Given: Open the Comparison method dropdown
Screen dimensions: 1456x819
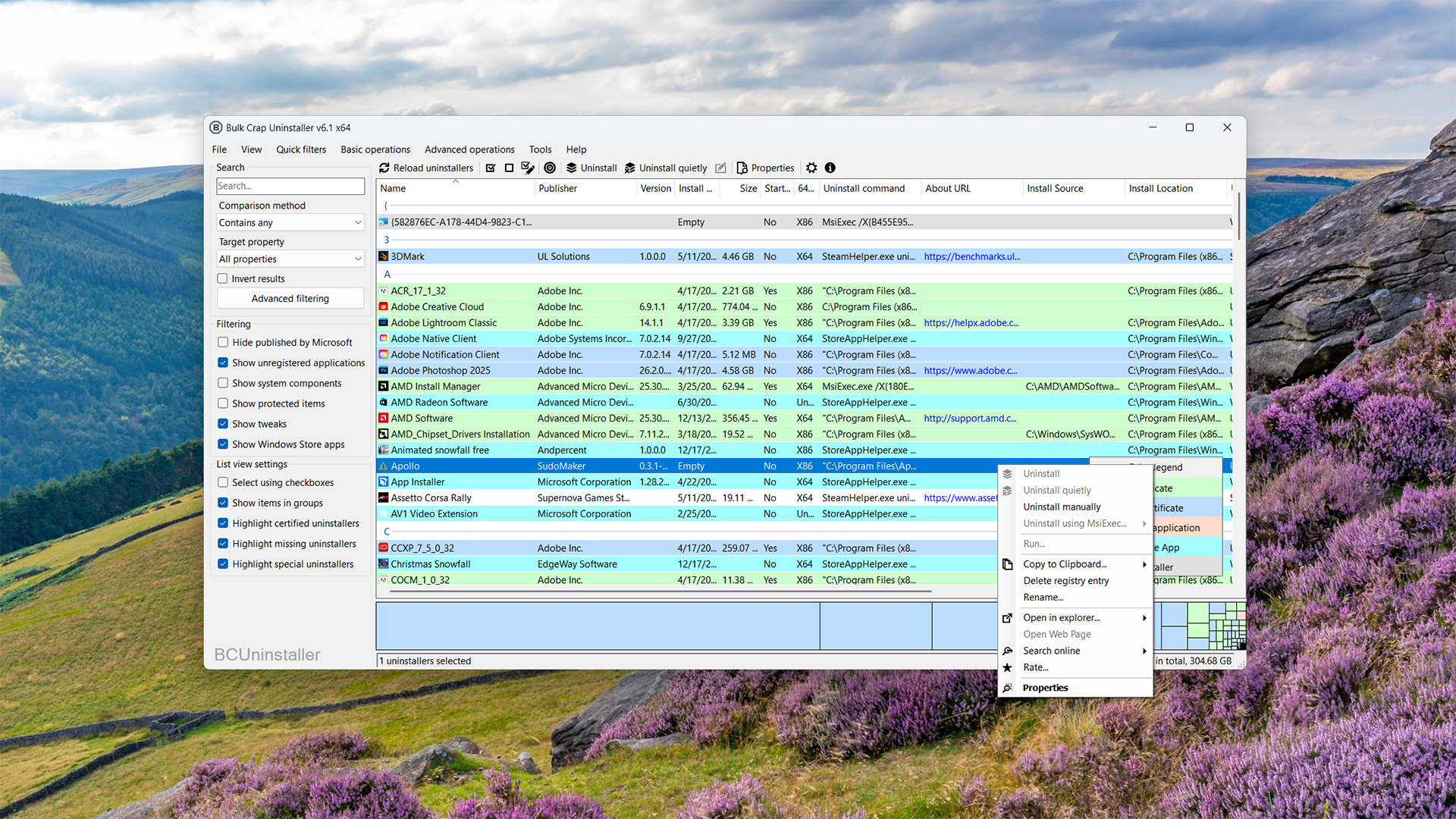Looking at the screenshot, I should pos(290,222).
